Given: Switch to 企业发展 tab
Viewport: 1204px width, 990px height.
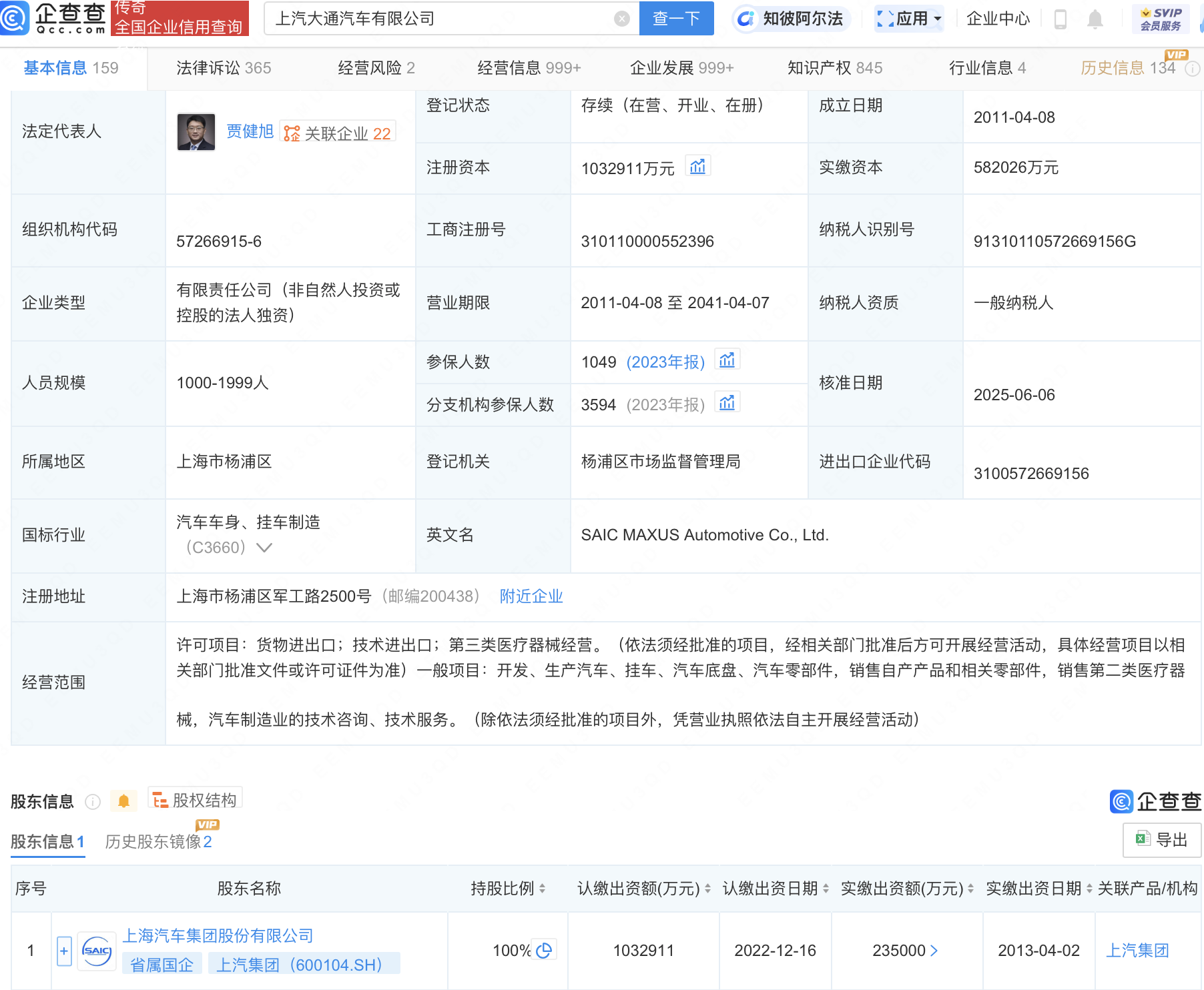Looking at the screenshot, I should 682,68.
